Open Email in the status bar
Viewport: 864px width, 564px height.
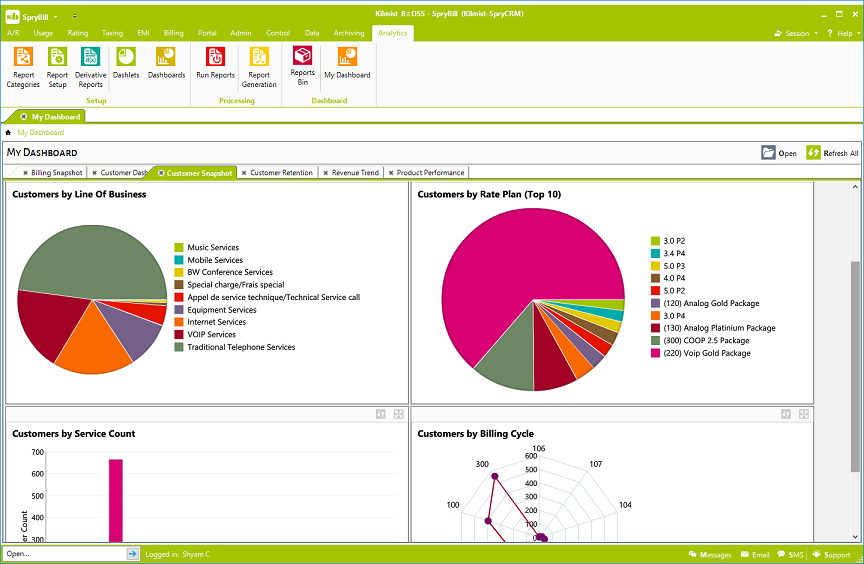pos(755,554)
